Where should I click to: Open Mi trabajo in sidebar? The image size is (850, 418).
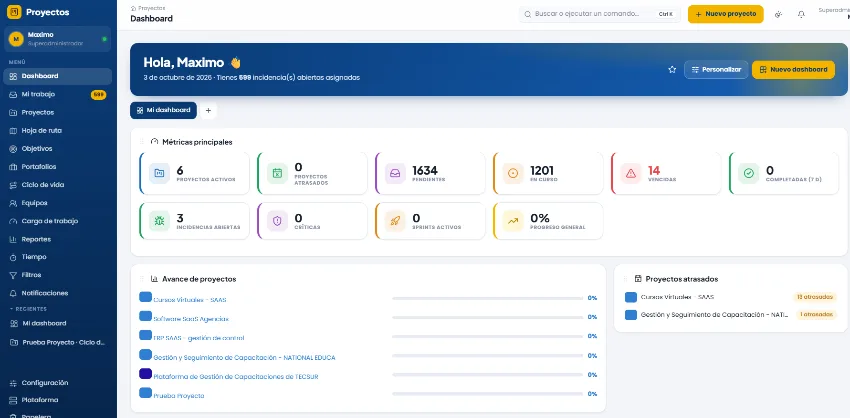coord(57,94)
